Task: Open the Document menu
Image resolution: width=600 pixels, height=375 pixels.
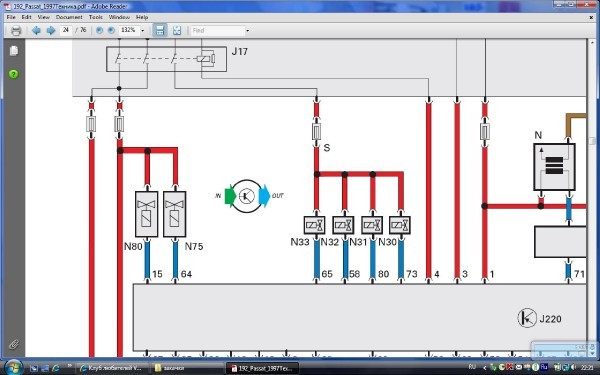Action: coord(69,17)
